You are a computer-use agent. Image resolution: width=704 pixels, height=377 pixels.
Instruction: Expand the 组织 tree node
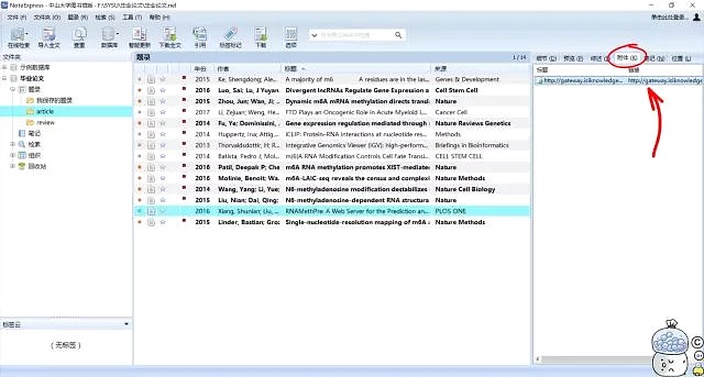coord(13,155)
